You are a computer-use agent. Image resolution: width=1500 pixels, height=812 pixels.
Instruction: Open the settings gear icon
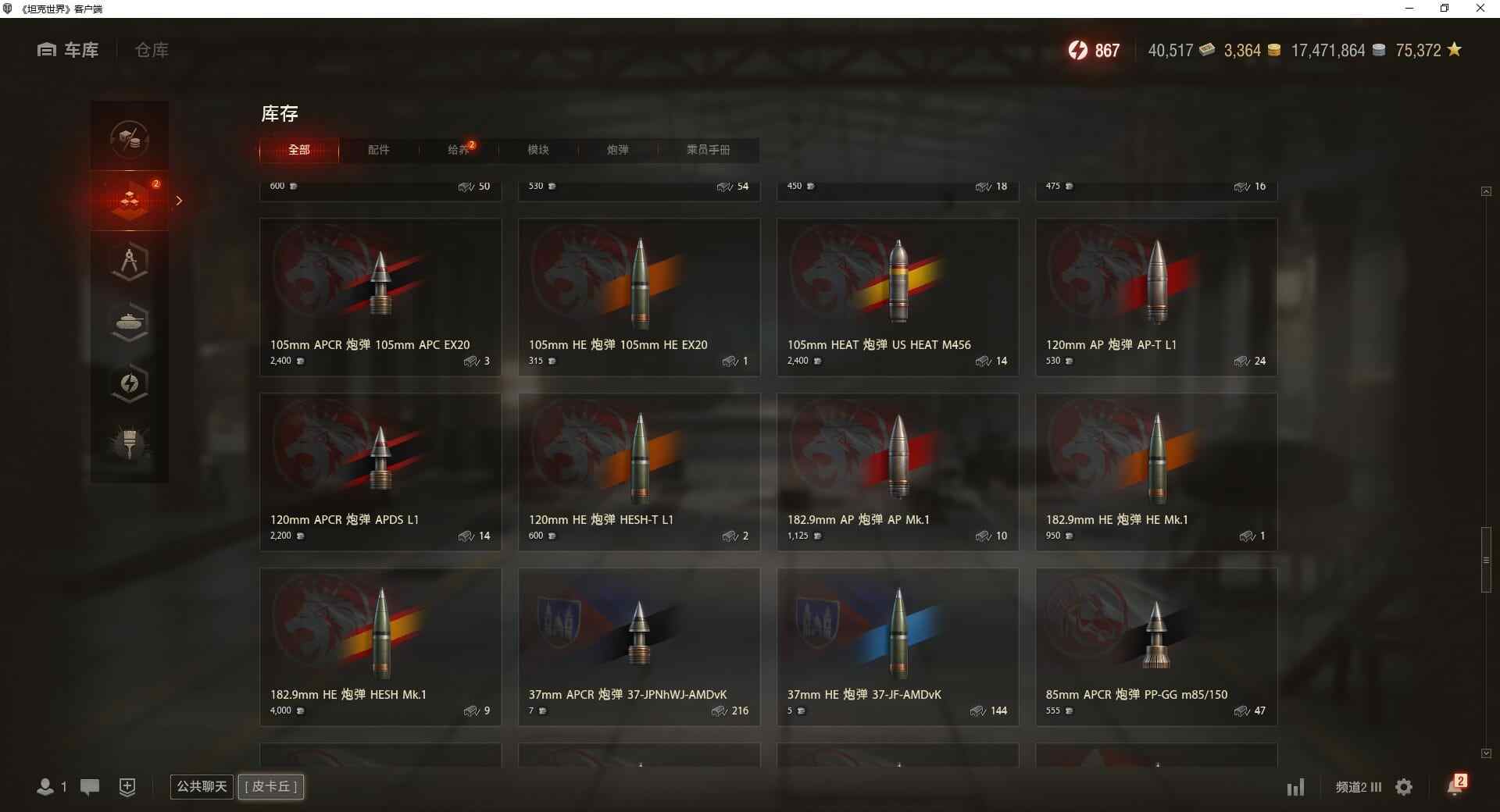coord(1404,787)
